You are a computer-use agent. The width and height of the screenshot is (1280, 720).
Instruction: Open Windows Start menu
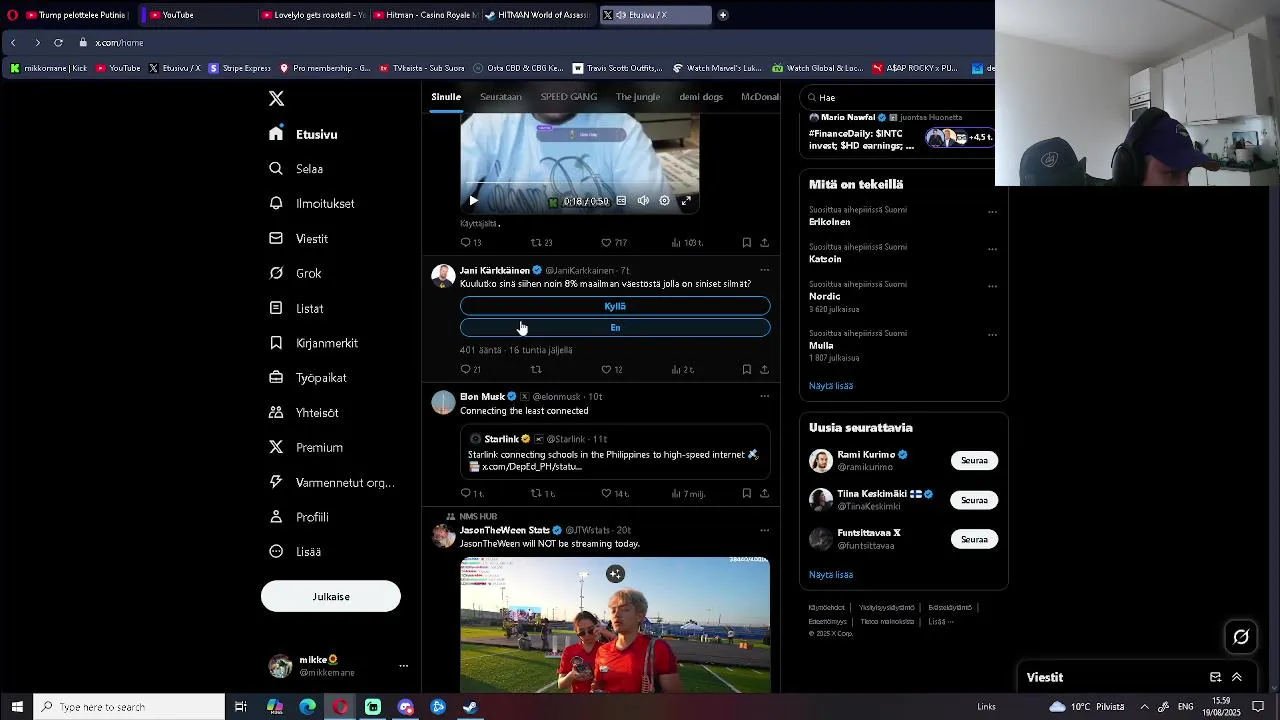[x=17, y=707]
